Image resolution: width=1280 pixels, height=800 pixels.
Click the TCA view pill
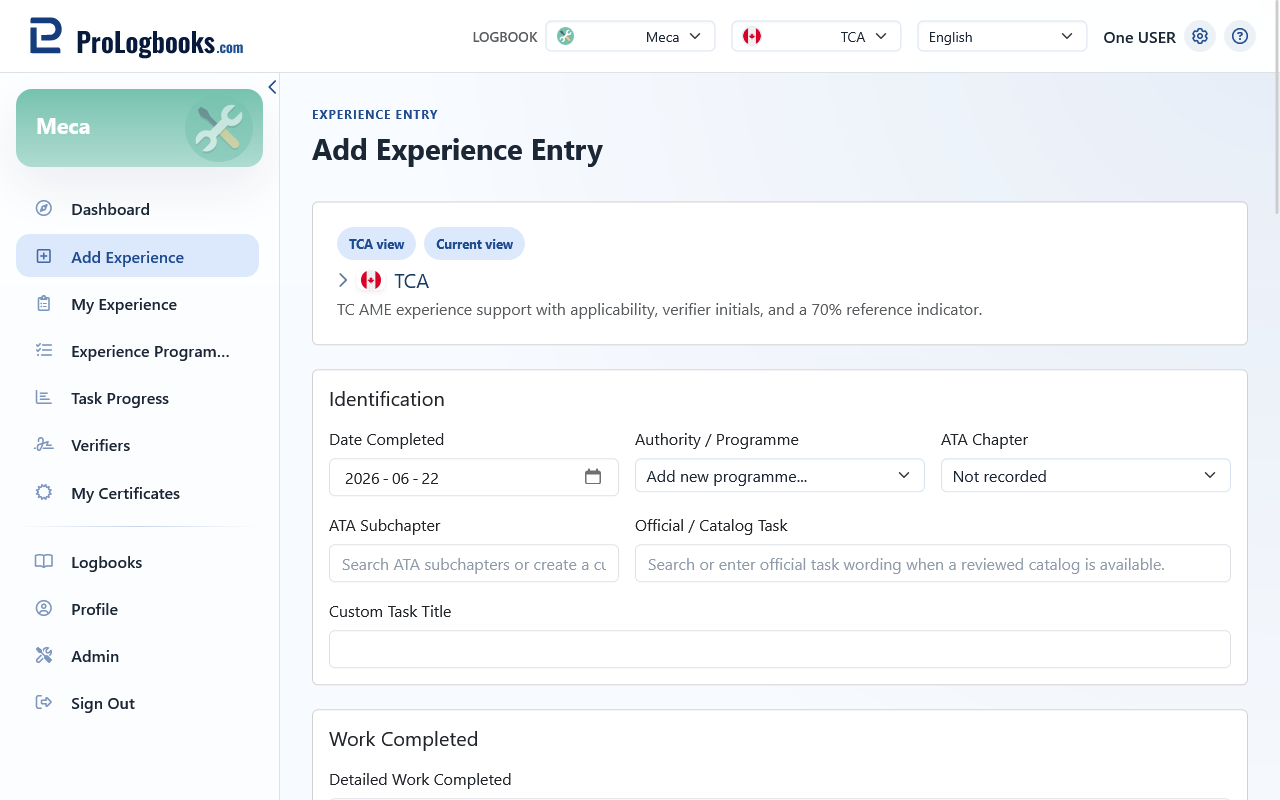(x=376, y=244)
